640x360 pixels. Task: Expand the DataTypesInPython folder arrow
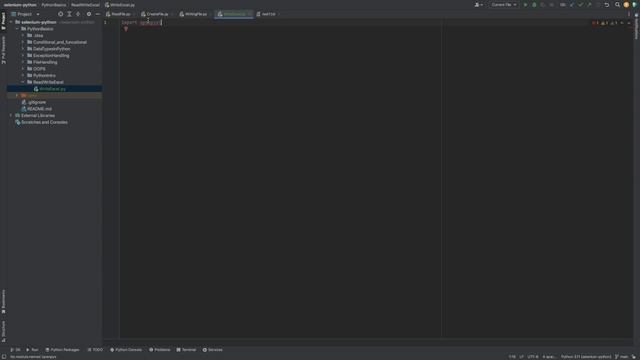pos(23,49)
